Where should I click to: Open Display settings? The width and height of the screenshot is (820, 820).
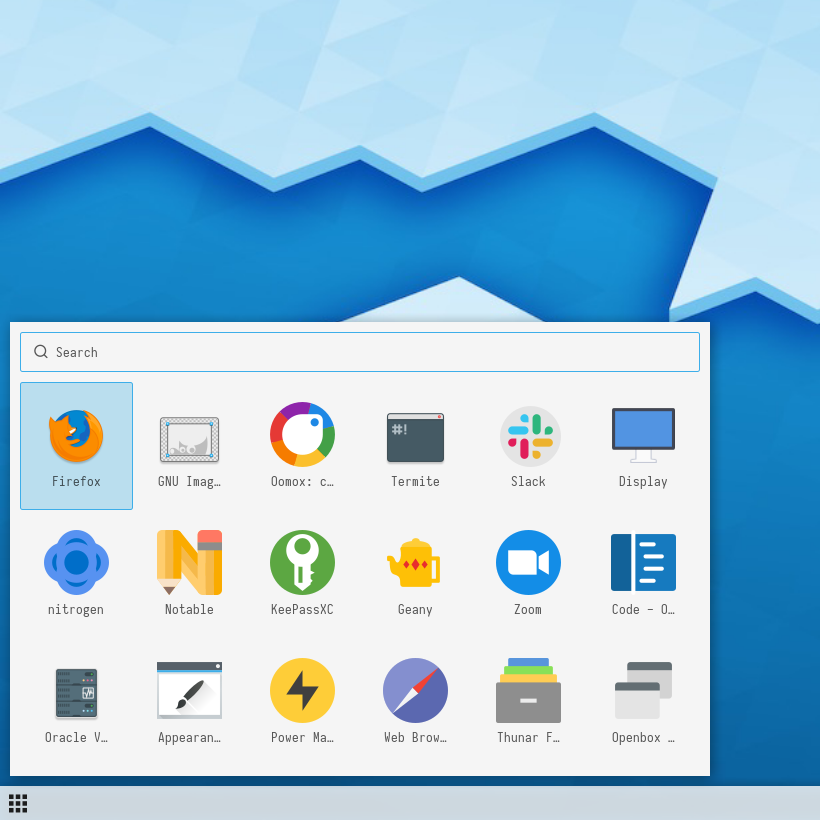pyautogui.click(x=643, y=446)
